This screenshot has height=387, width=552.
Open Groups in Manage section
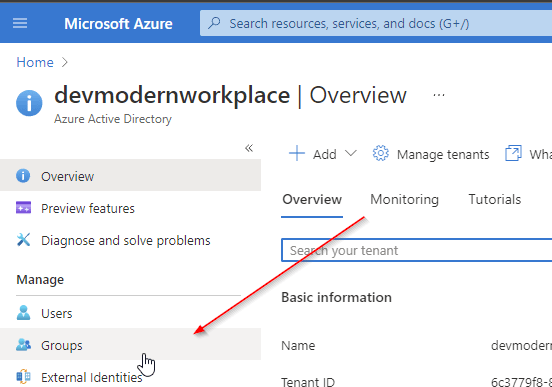[x=130, y=345]
